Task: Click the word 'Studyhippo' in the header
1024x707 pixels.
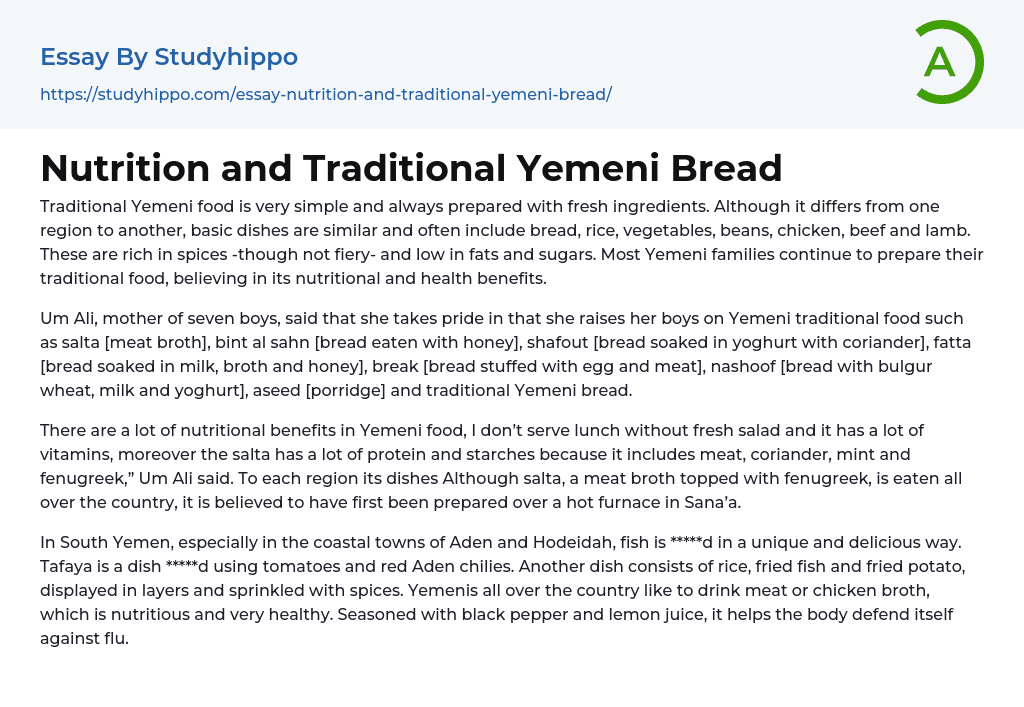Action: pos(226,57)
